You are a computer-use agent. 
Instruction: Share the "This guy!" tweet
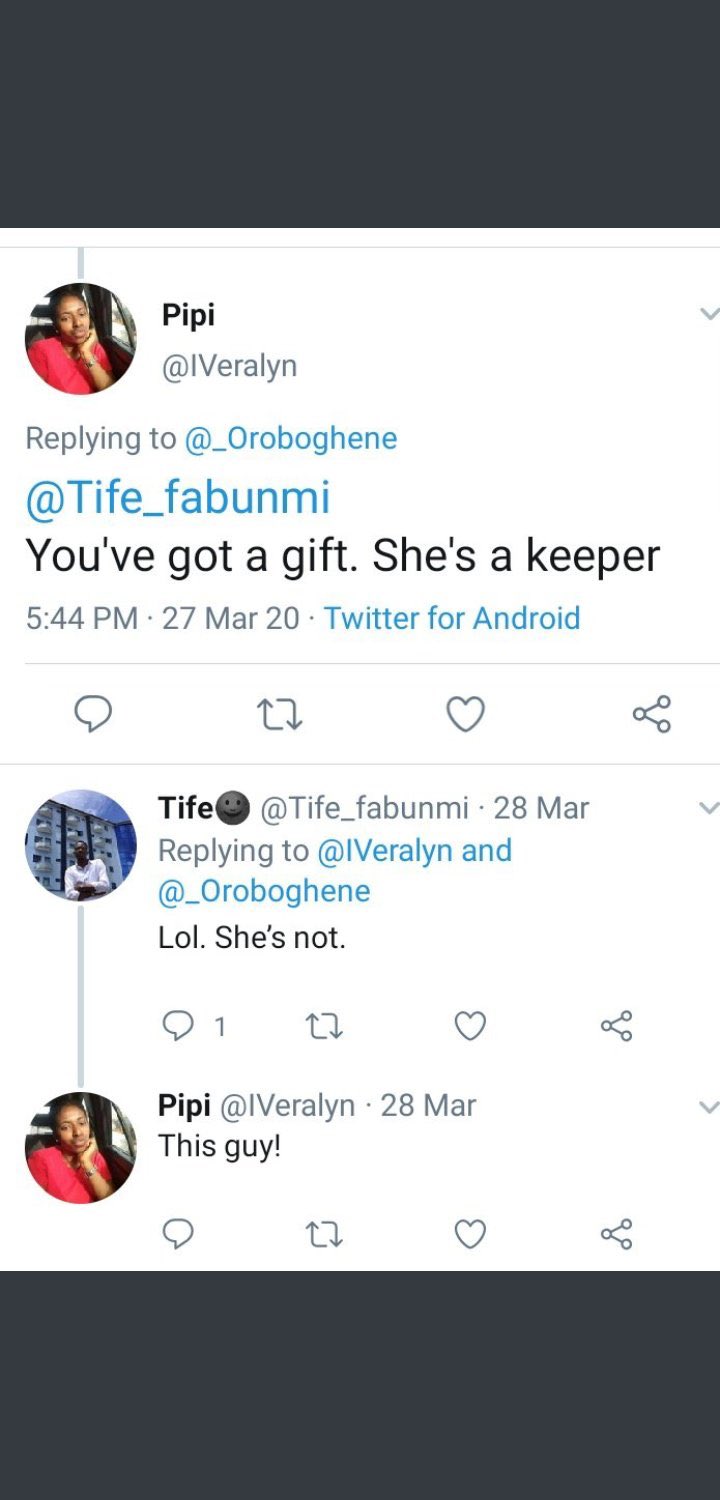[617, 1234]
